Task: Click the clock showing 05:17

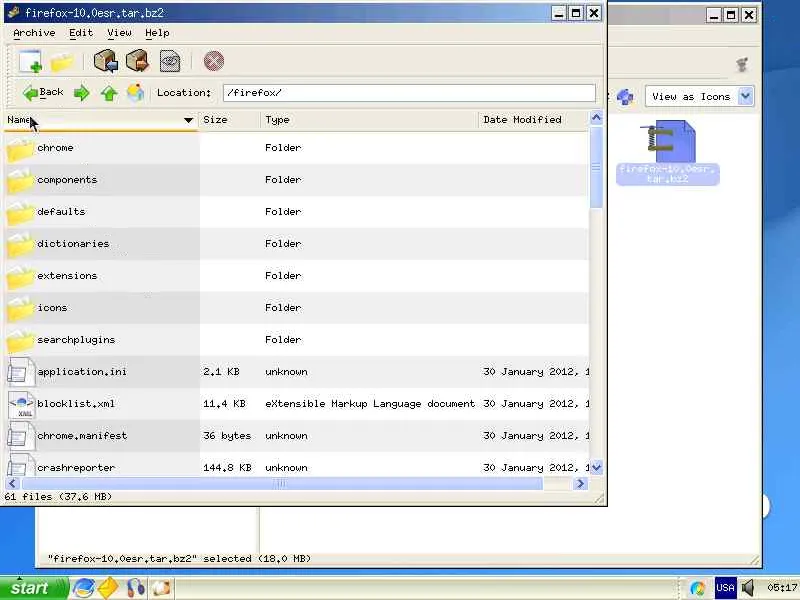Action: pos(782,588)
